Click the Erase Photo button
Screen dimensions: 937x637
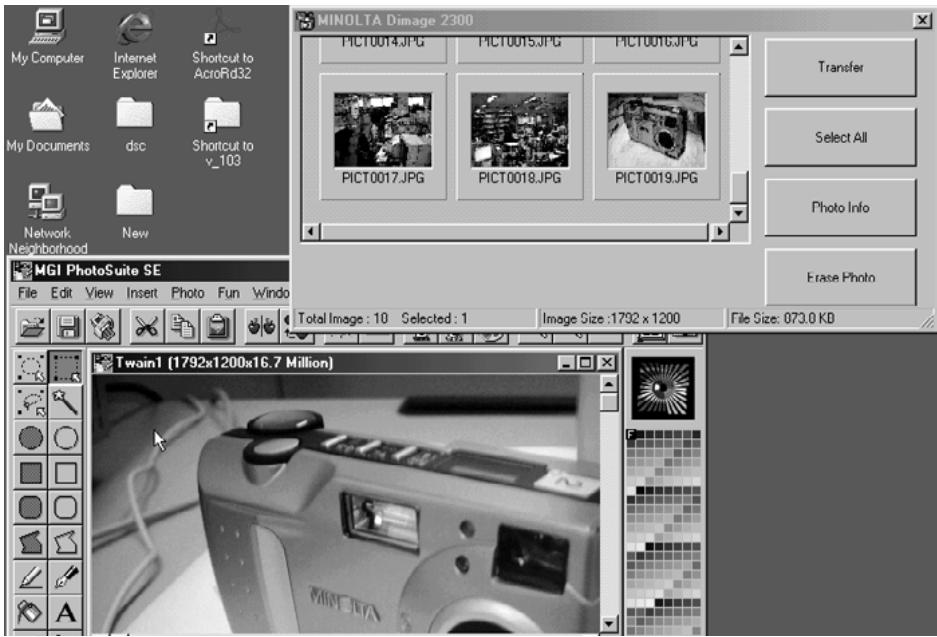point(840,277)
